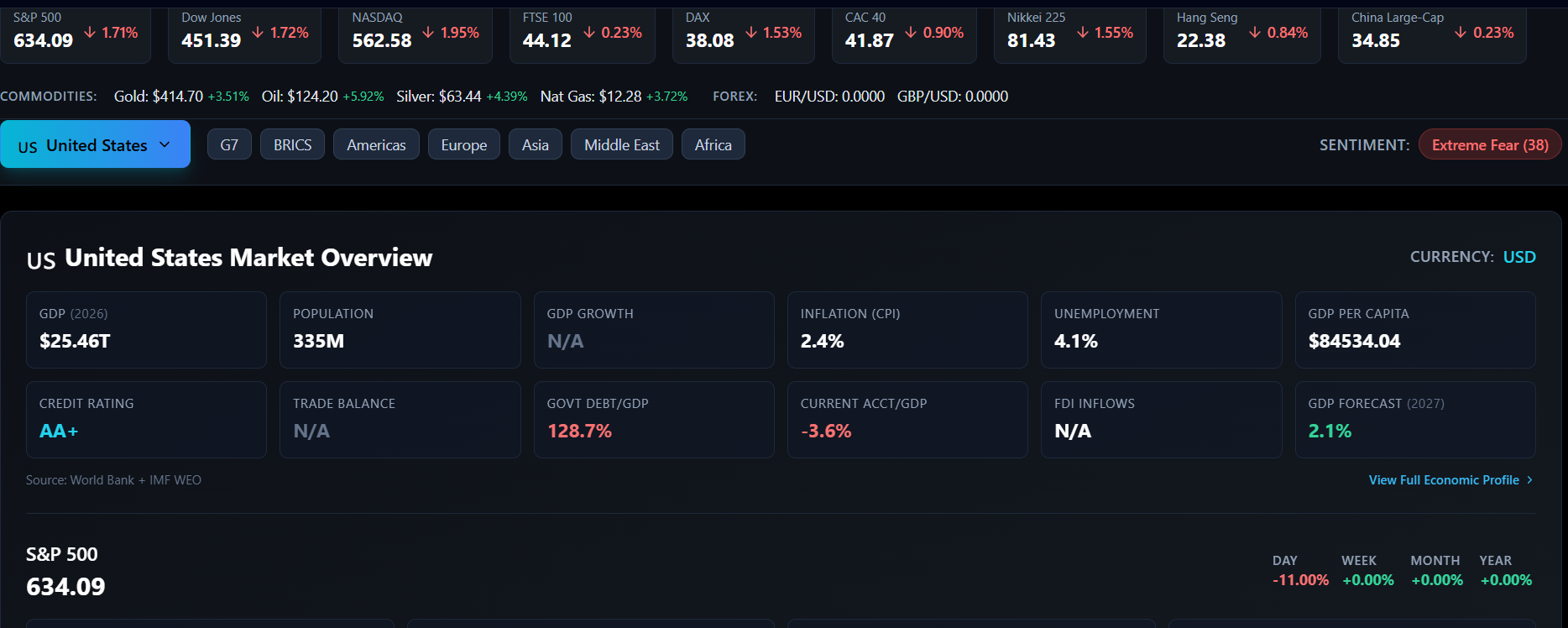The width and height of the screenshot is (1568, 628).
Task: Click the Extreme Fear (38) sentiment badge
Action: pyautogui.click(x=1490, y=144)
